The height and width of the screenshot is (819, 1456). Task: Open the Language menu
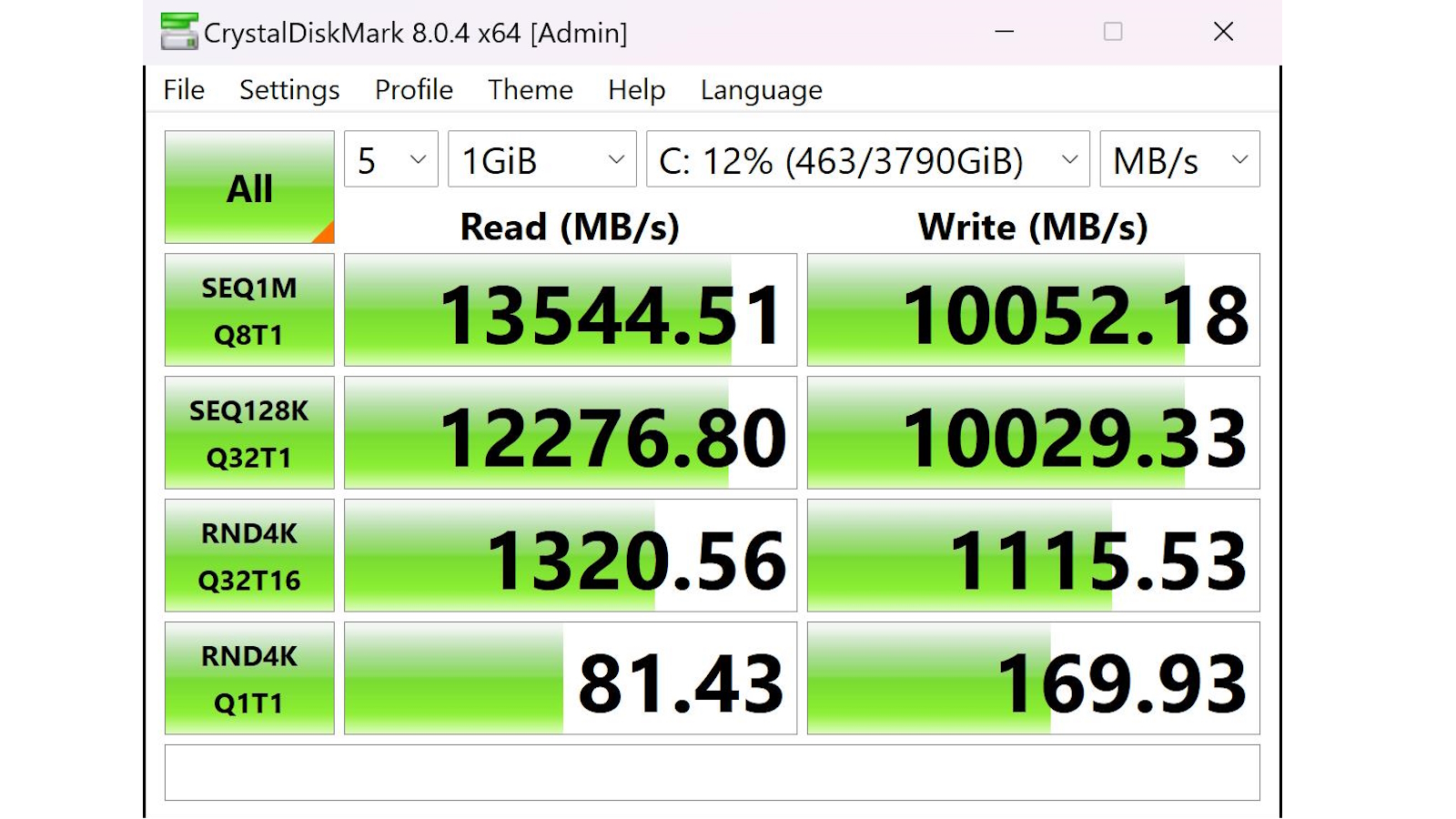tap(762, 90)
